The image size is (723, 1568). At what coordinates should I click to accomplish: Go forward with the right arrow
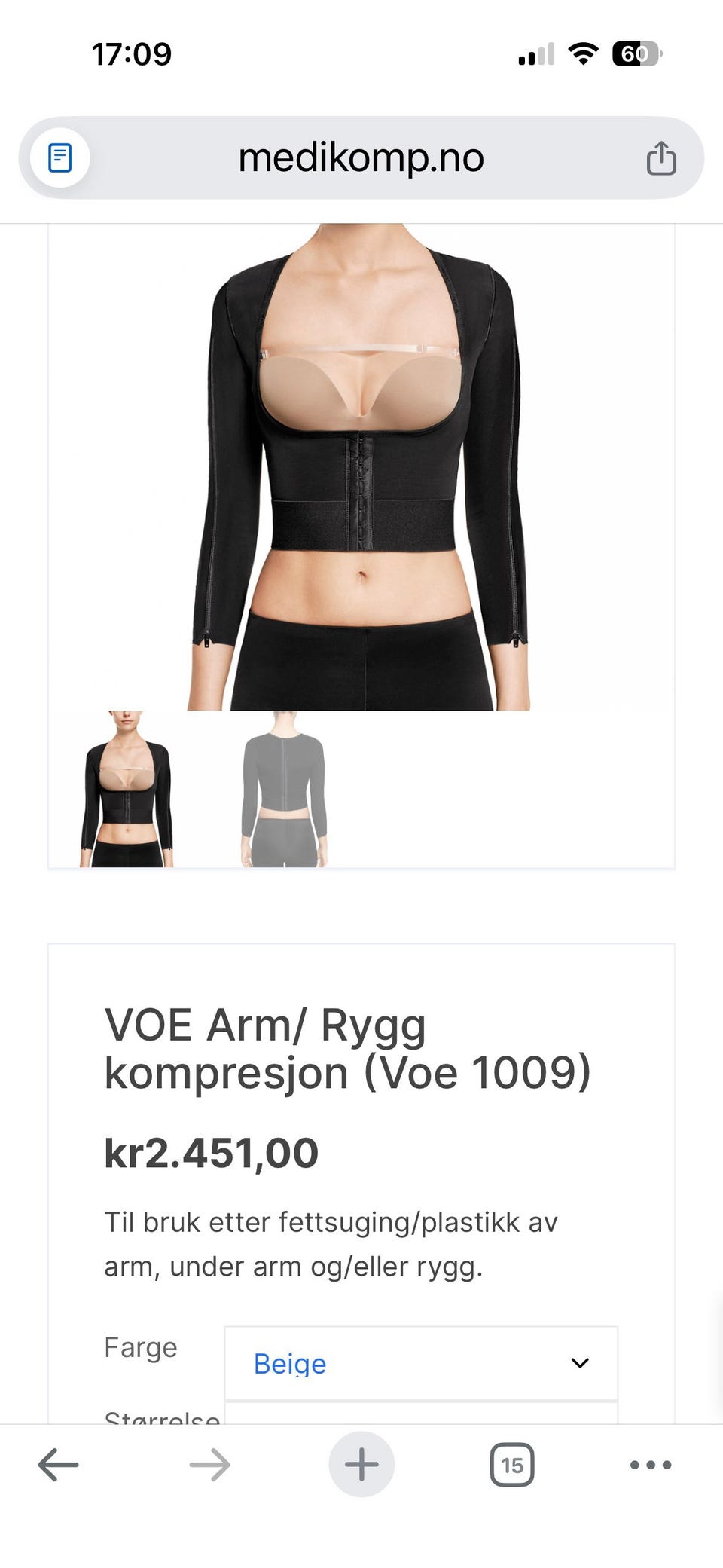(x=209, y=1465)
